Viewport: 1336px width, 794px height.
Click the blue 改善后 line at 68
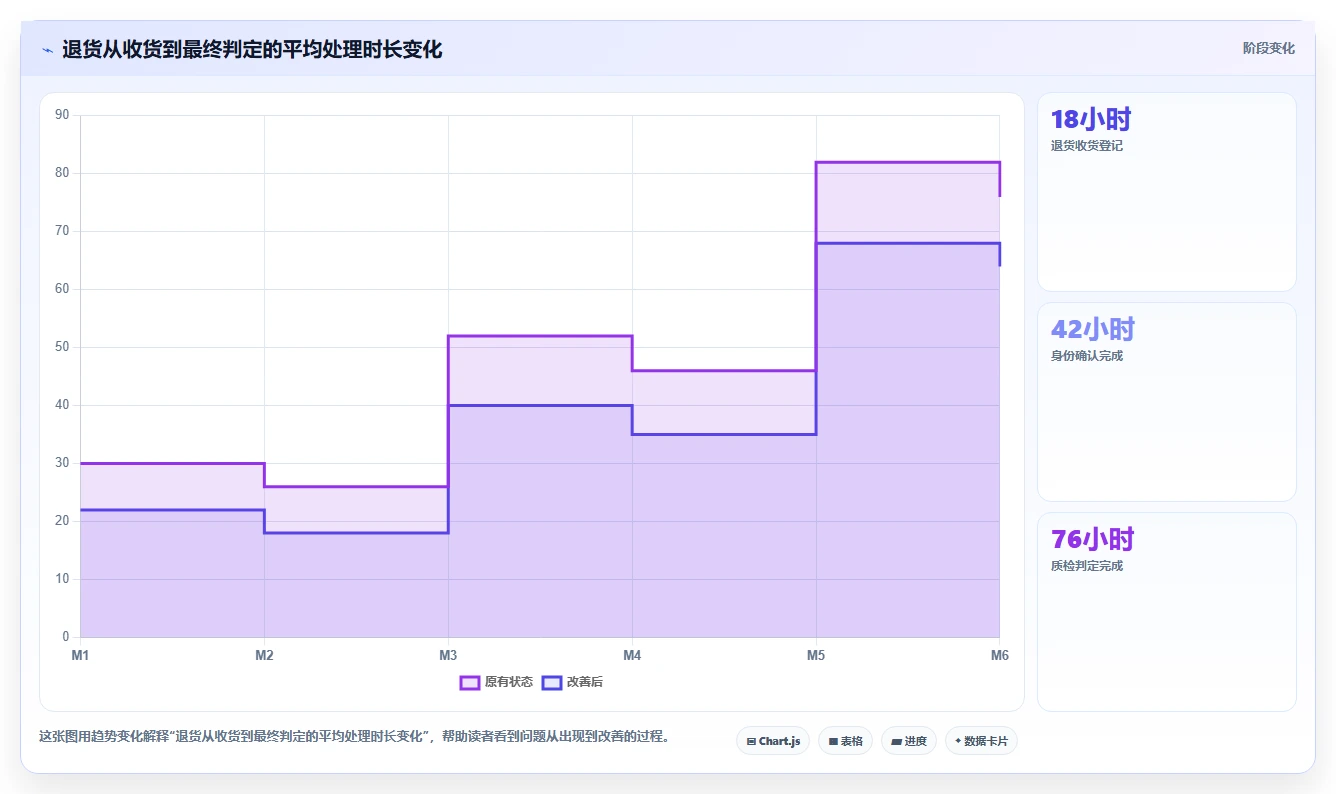(x=908, y=243)
